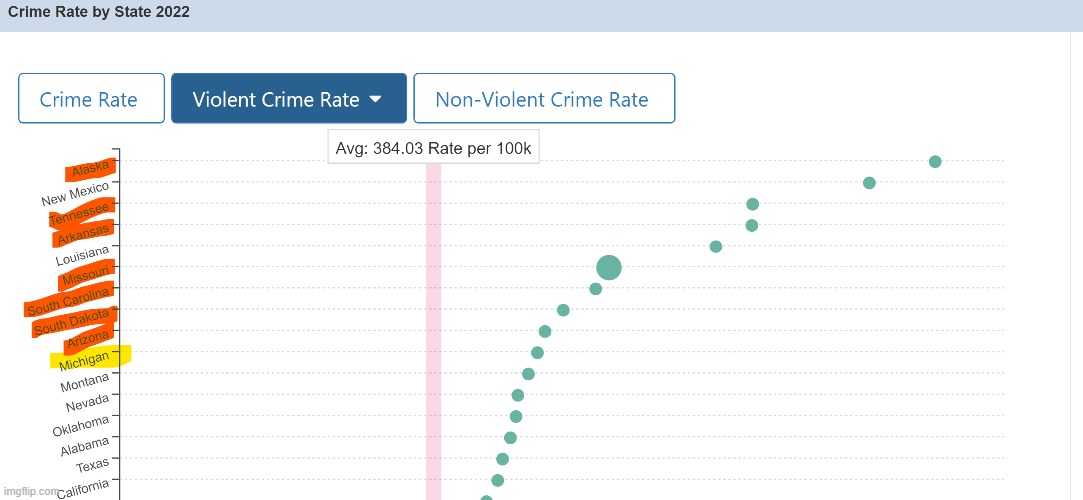Viewport: 1083px width, 500px height.
Task: Pick the South Dakota data point
Action: 563,310
